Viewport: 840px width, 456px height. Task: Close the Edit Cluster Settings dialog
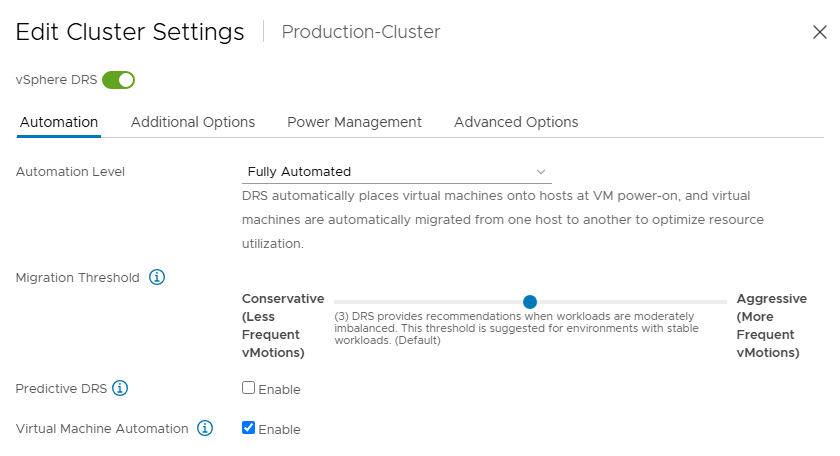coord(820,32)
